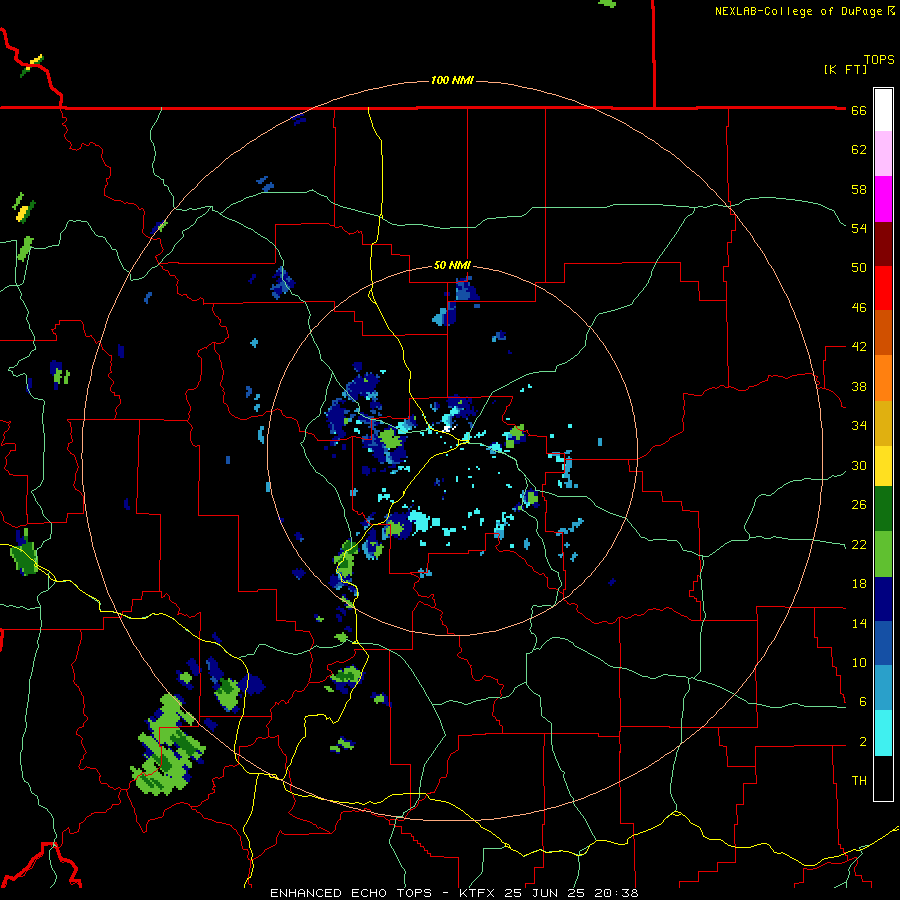The image size is (900, 900).
Task: Click the yellow swatch between 26 and 30
Action: pos(883,465)
